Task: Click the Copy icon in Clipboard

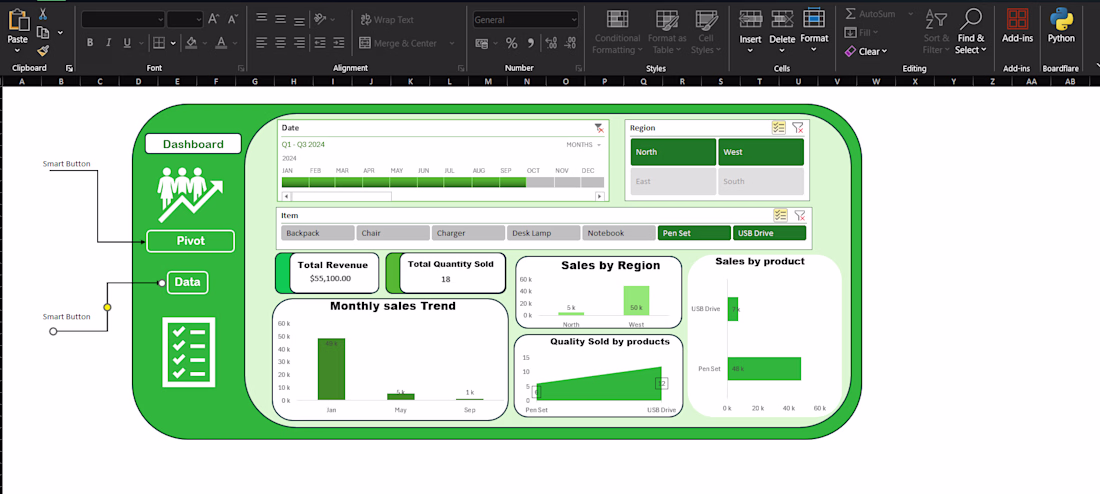Action: pyautogui.click(x=43, y=32)
